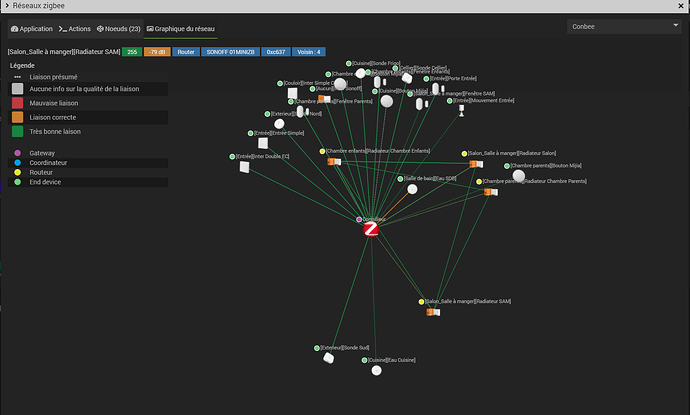This screenshot has height=415, width=690.
Task: Switch to the Noeuds (23) tab
Action: click(x=118, y=29)
